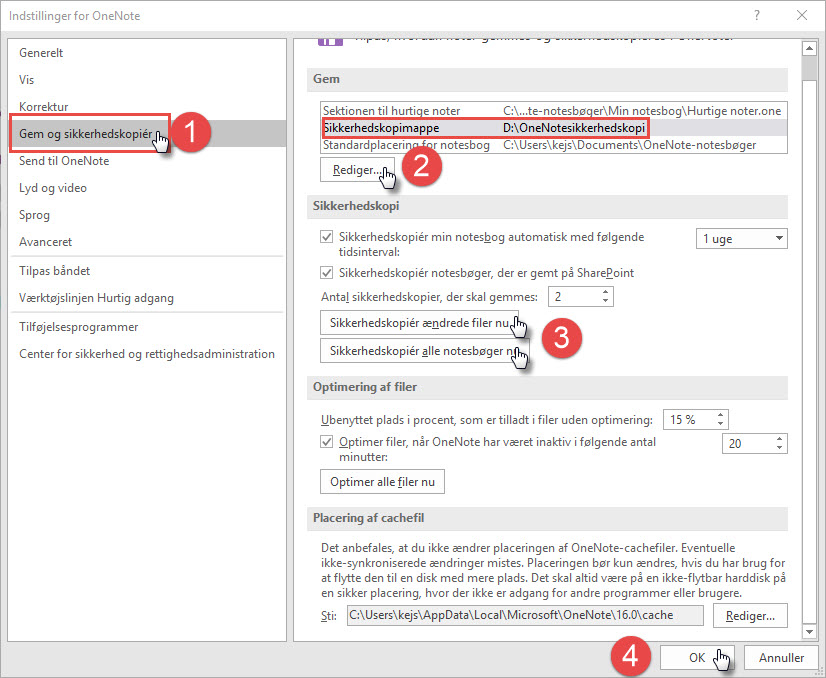The height and width of the screenshot is (678, 826).
Task: Increase number of backup copies
Action: pos(605,292)
